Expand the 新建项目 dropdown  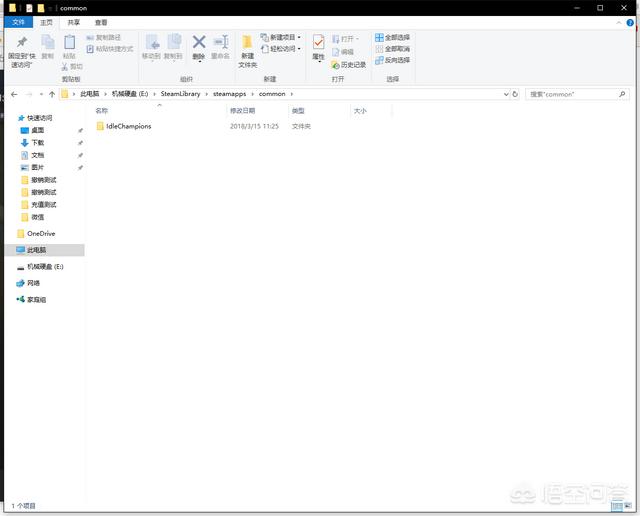pos(284,38)
